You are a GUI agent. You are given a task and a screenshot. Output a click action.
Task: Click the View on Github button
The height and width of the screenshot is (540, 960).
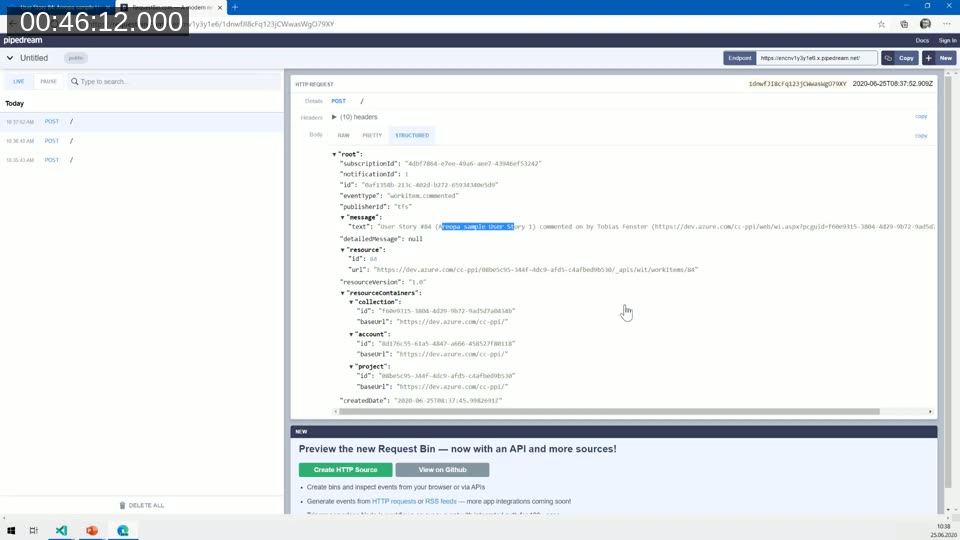(442, 470)
